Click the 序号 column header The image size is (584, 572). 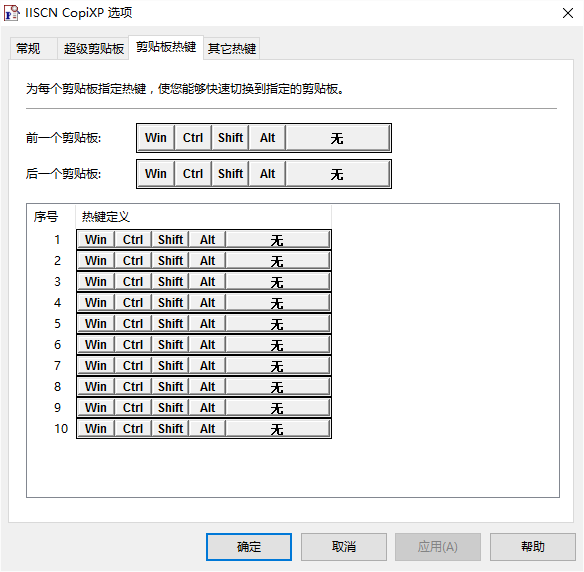(x=51, y=217)
